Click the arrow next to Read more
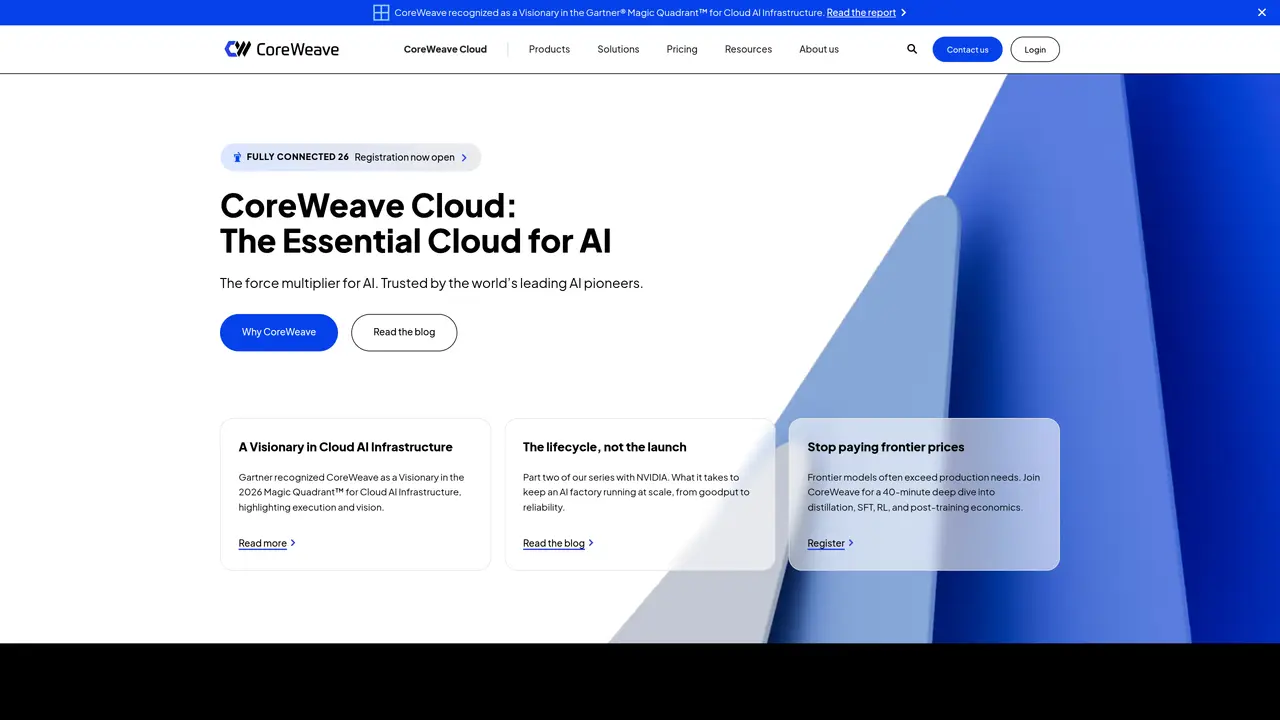This screenshot has width=1280, height=720. 292,543
